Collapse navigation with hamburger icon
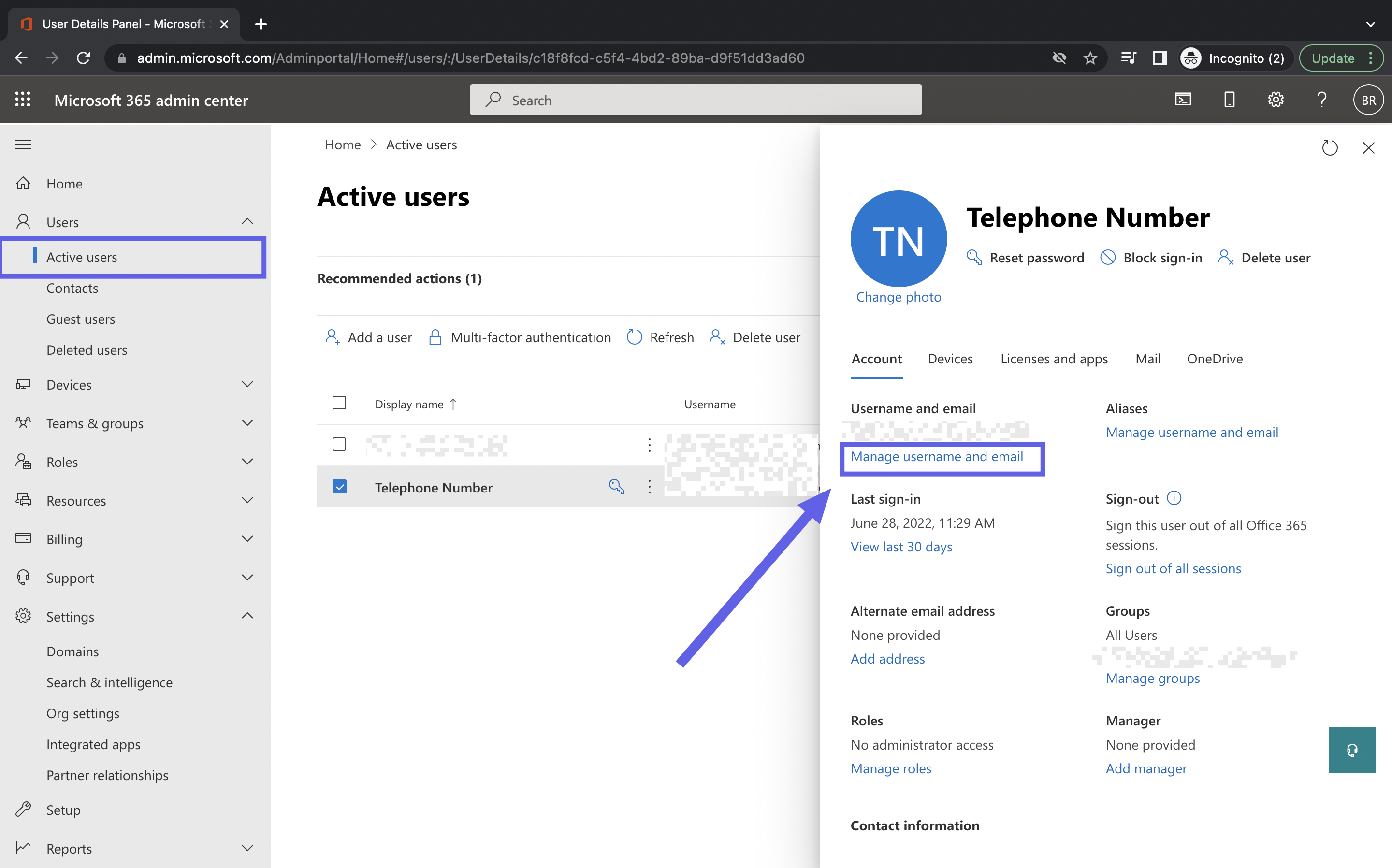 (x=23, y=145)
